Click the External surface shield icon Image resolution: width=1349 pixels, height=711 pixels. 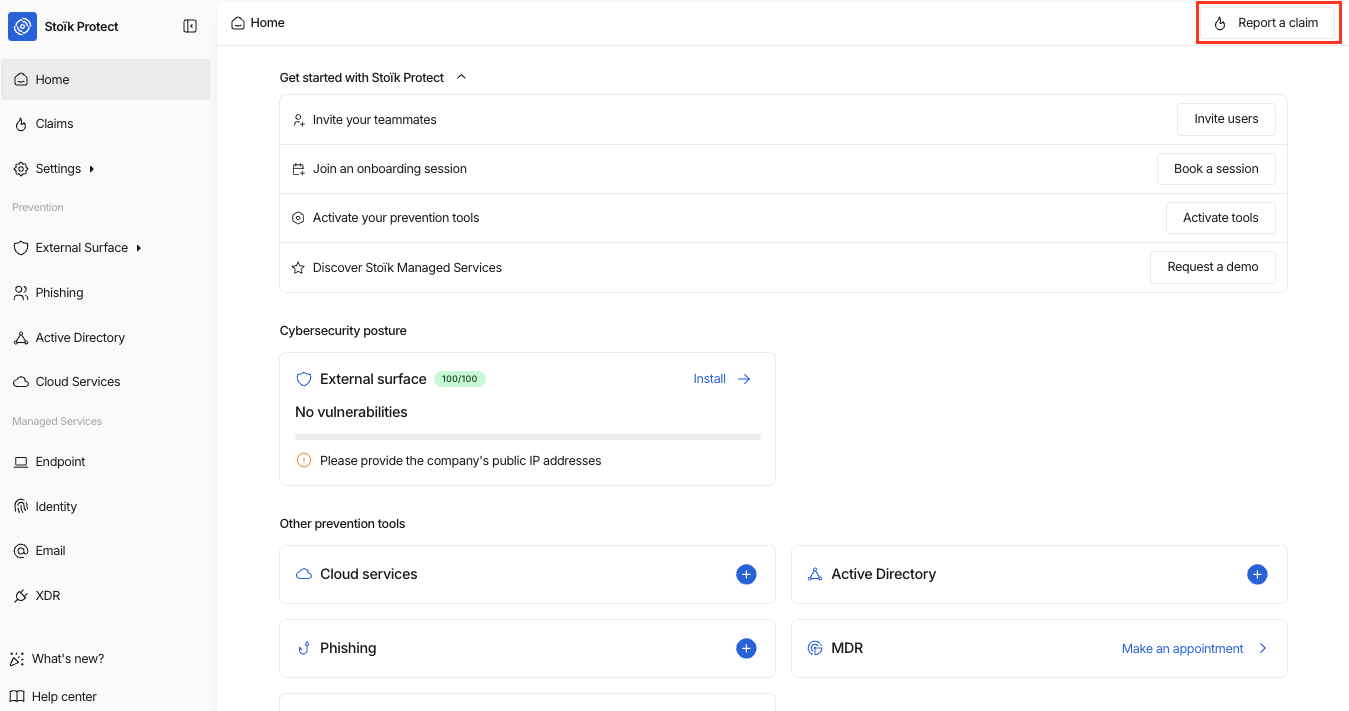click(x=304, y=379)
